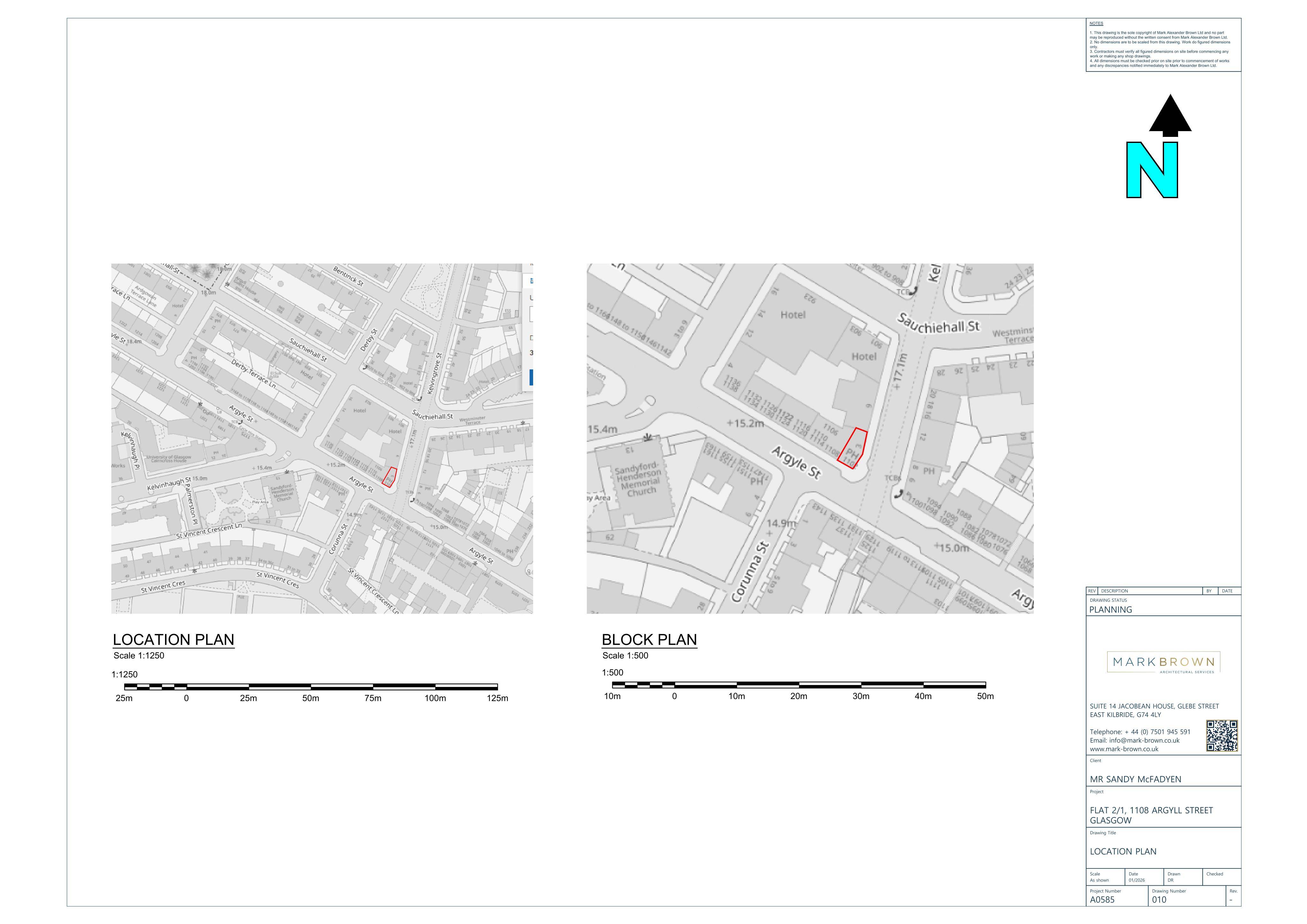1307x924 pixels.
Task: Click the location plan map thumbnail
Action: (x=322, y=438)
